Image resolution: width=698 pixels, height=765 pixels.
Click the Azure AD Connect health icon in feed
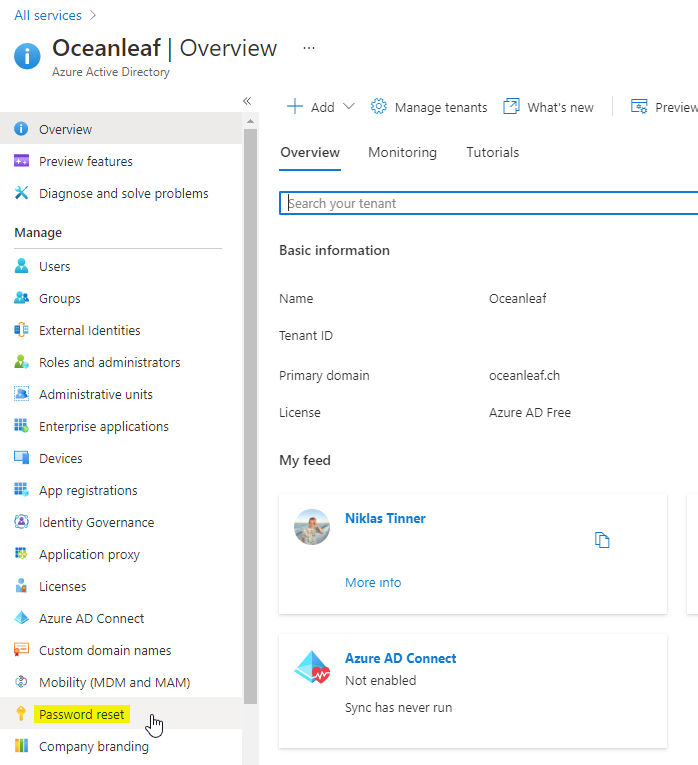(x=312, y=667)
